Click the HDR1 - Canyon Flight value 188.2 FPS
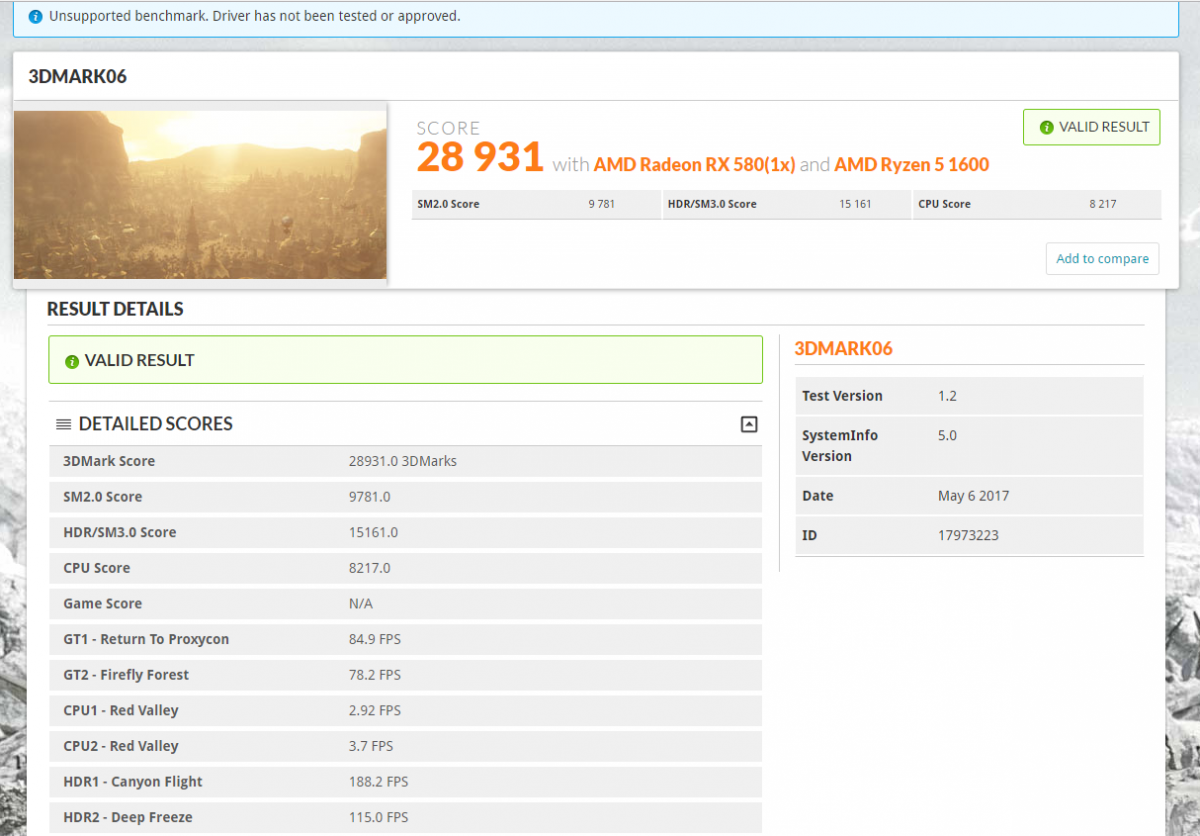This screenshot has height=836, width=1200. 378,782
